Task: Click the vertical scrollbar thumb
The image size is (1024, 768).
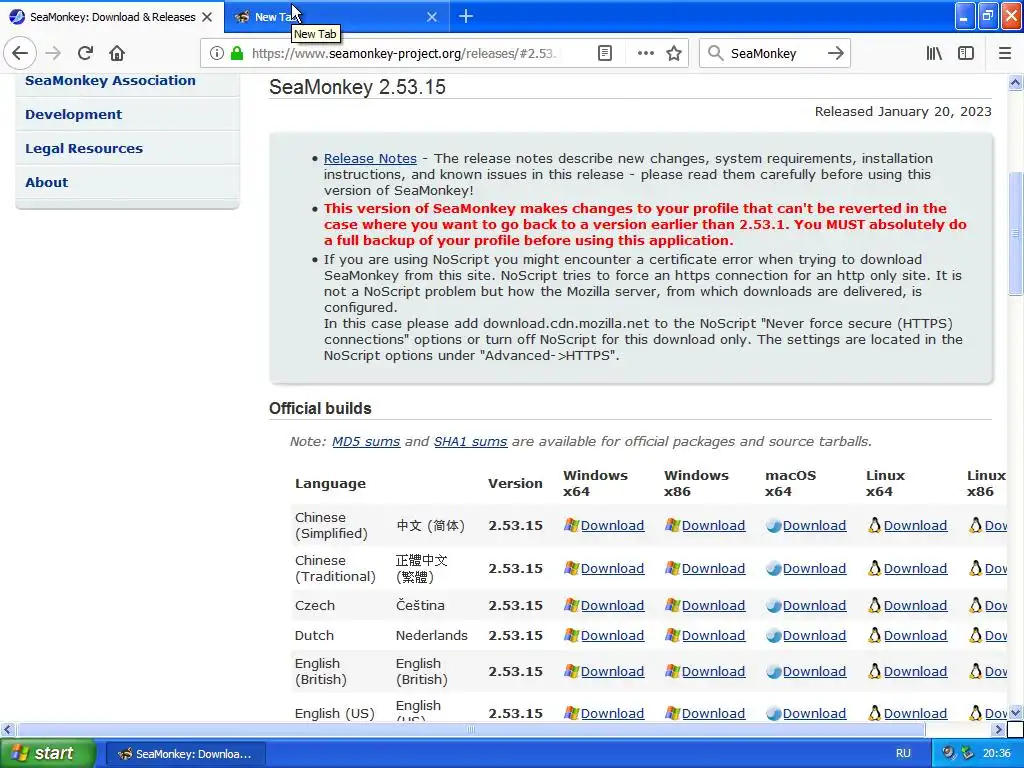Action: tap(1015, 233)
